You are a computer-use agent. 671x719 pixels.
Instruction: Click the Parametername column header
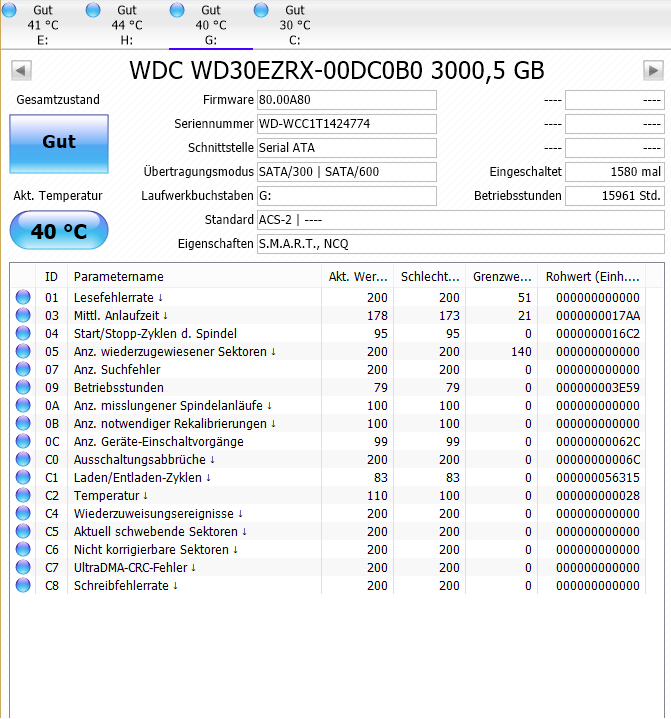pos(194,277)
